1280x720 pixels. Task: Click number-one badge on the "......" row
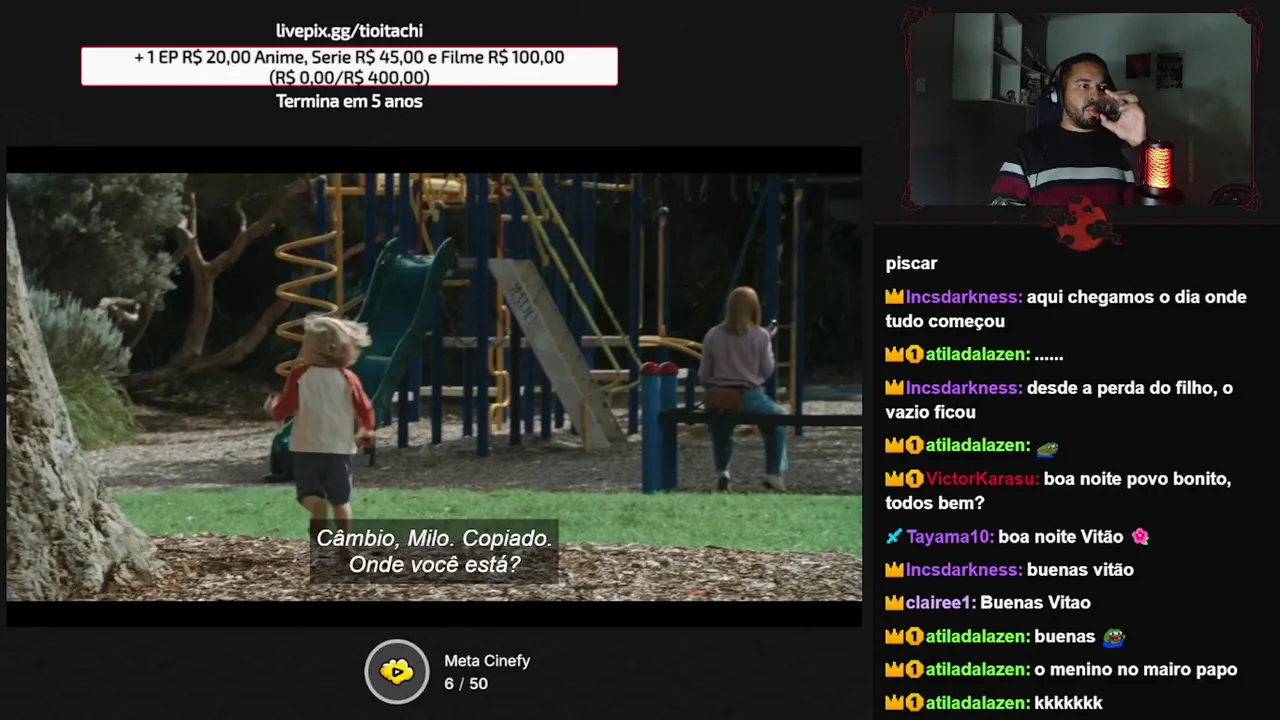(914, 354)
